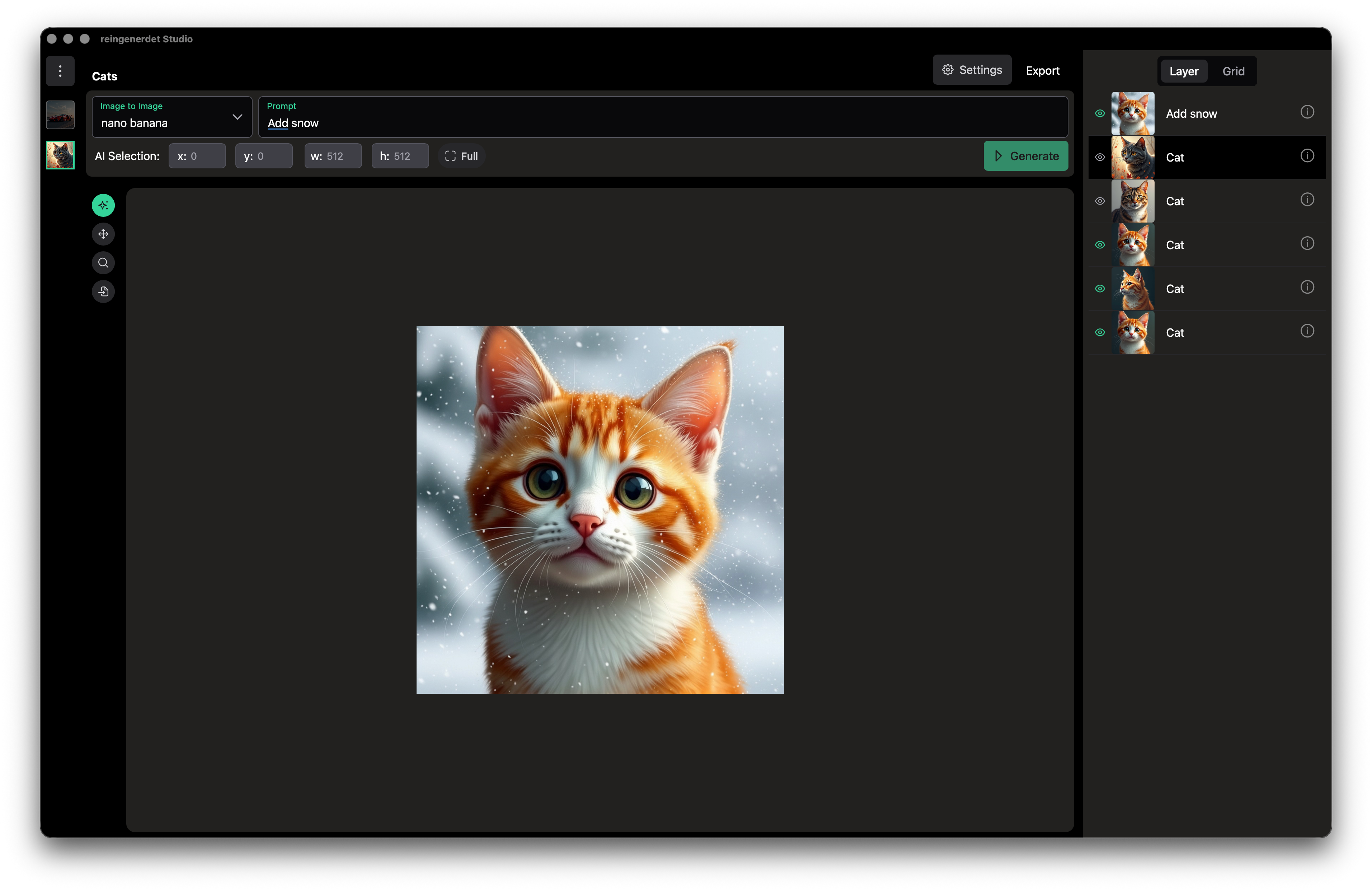Click the Export button
Viewport: 1372px width, 891px height.
point(1042,71)
